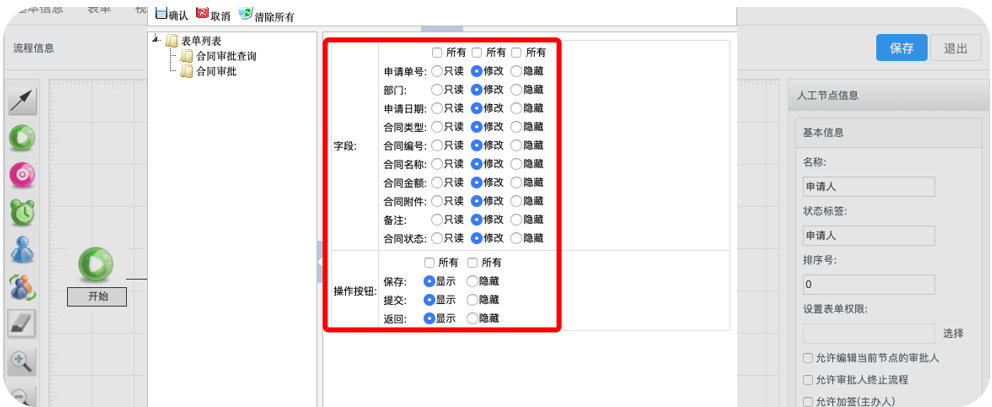Choose 隐藏 for the 提交 operation button
The height and width of the screenshot is (407, 992).
click(x=472, y=299)
